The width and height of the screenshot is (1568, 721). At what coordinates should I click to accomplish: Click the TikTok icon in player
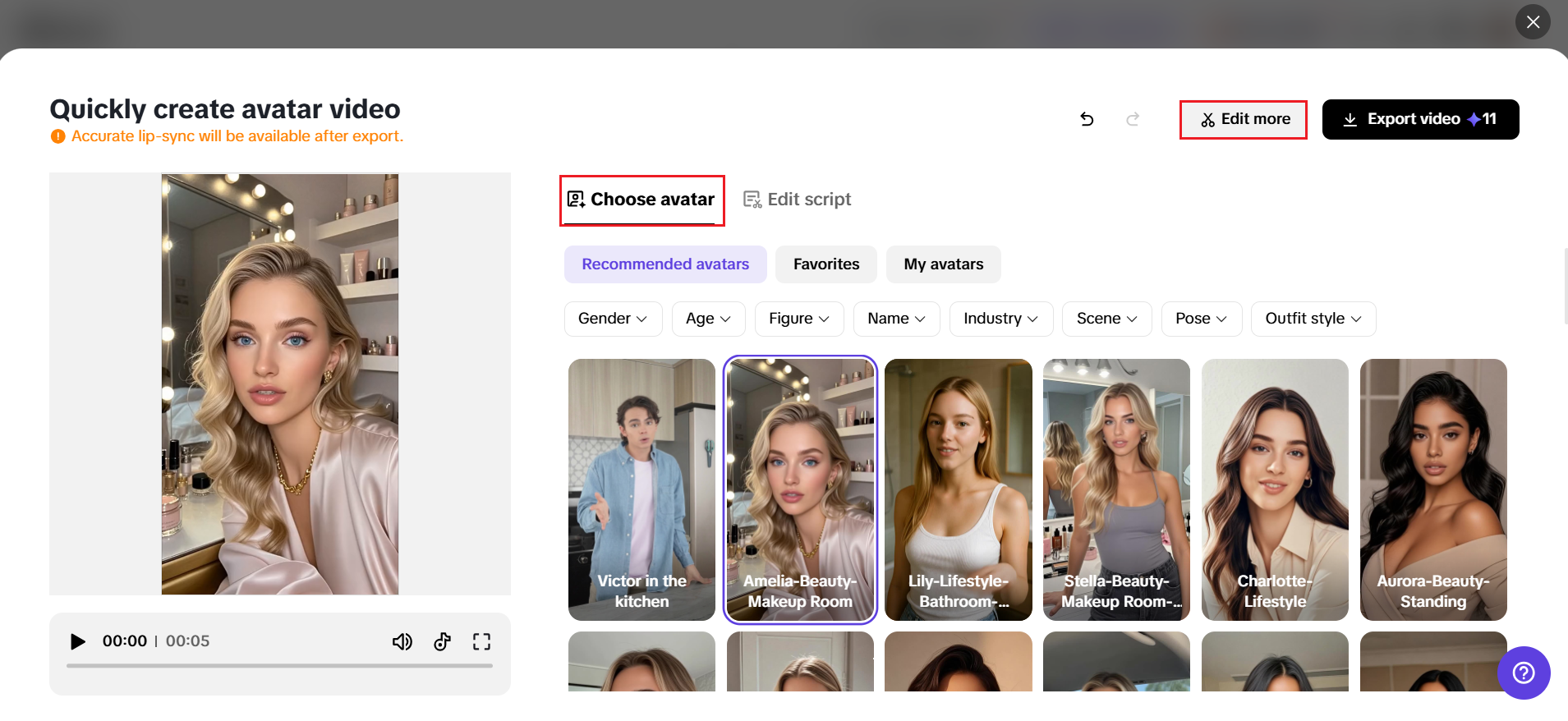[x=443, y=641]
